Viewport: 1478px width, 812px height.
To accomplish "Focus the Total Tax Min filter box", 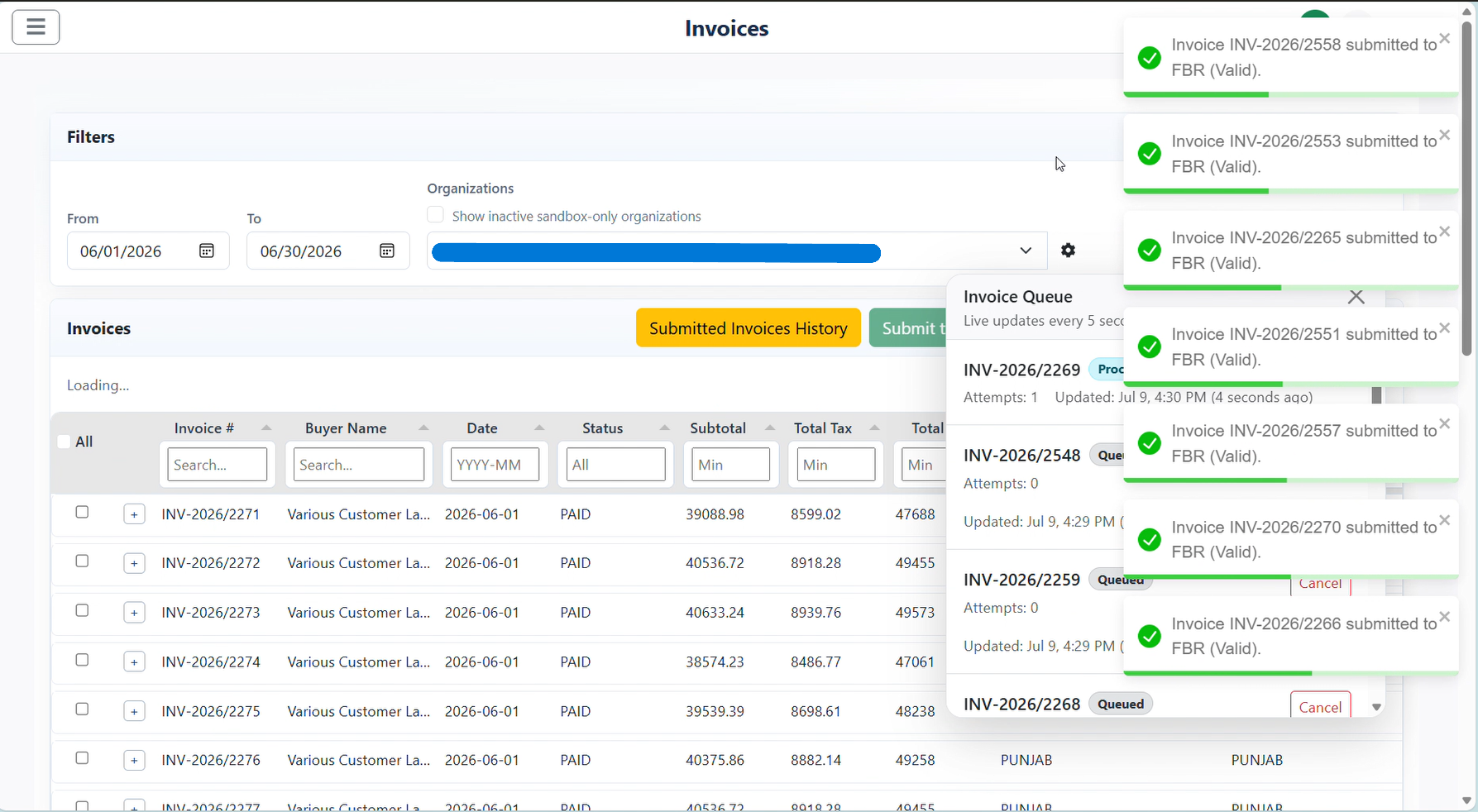I will [x=836, y=465].
